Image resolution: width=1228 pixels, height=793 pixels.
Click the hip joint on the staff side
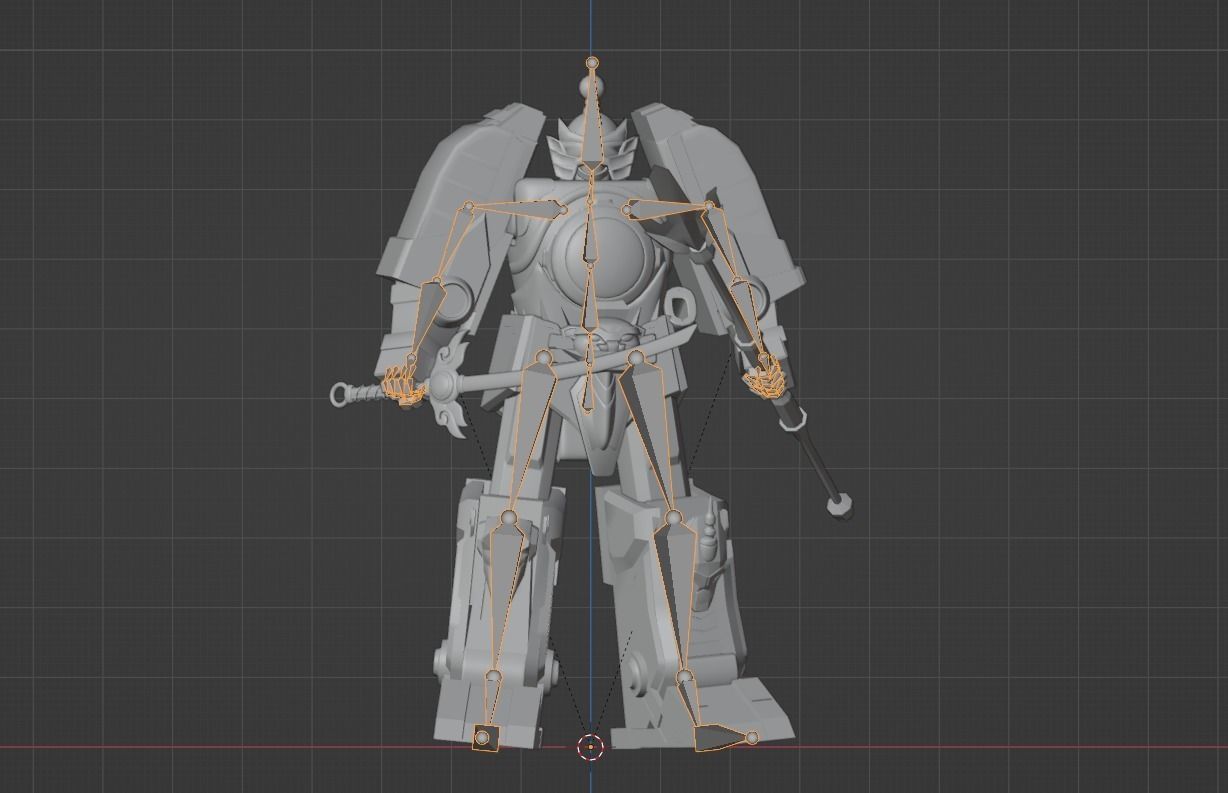coord(636,357)
